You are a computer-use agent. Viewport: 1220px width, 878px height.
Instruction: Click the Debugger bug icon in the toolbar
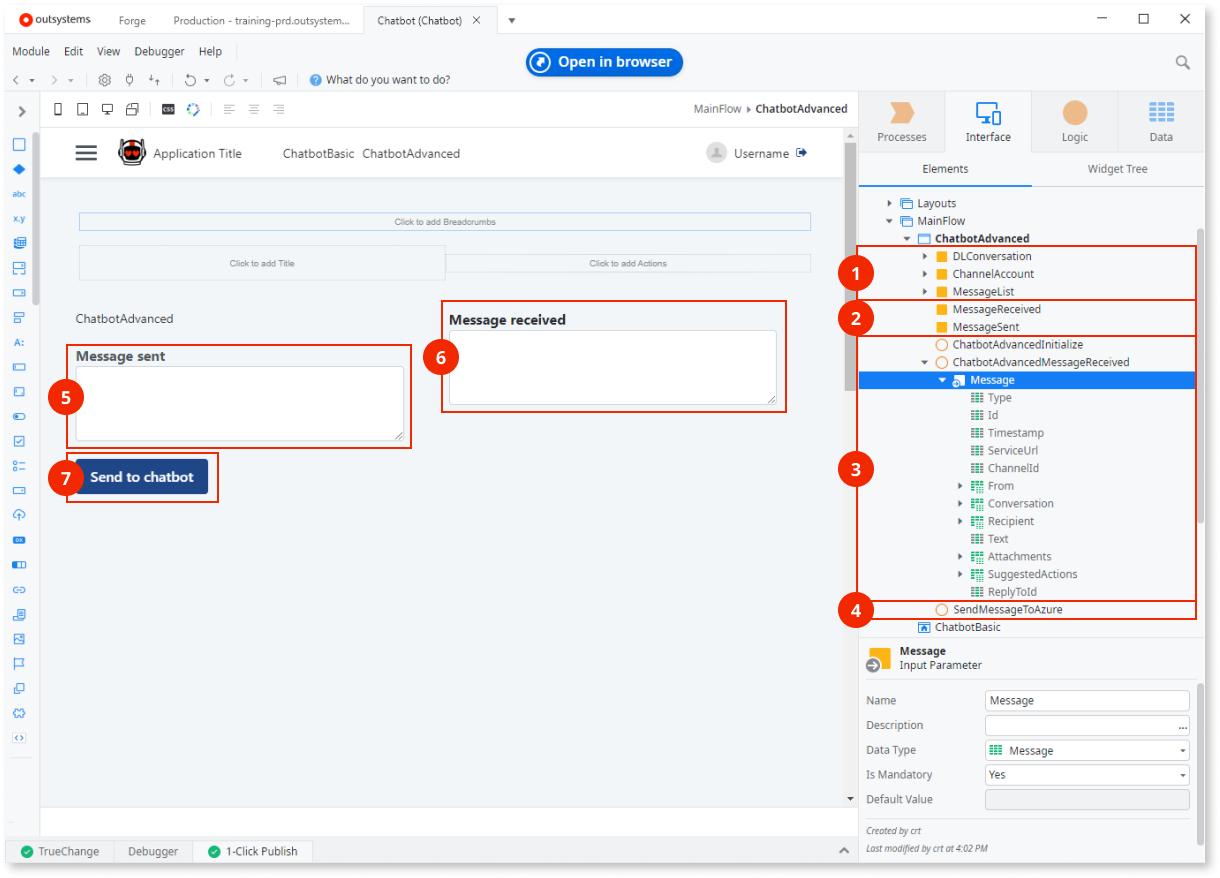click(x=130, y=80)
